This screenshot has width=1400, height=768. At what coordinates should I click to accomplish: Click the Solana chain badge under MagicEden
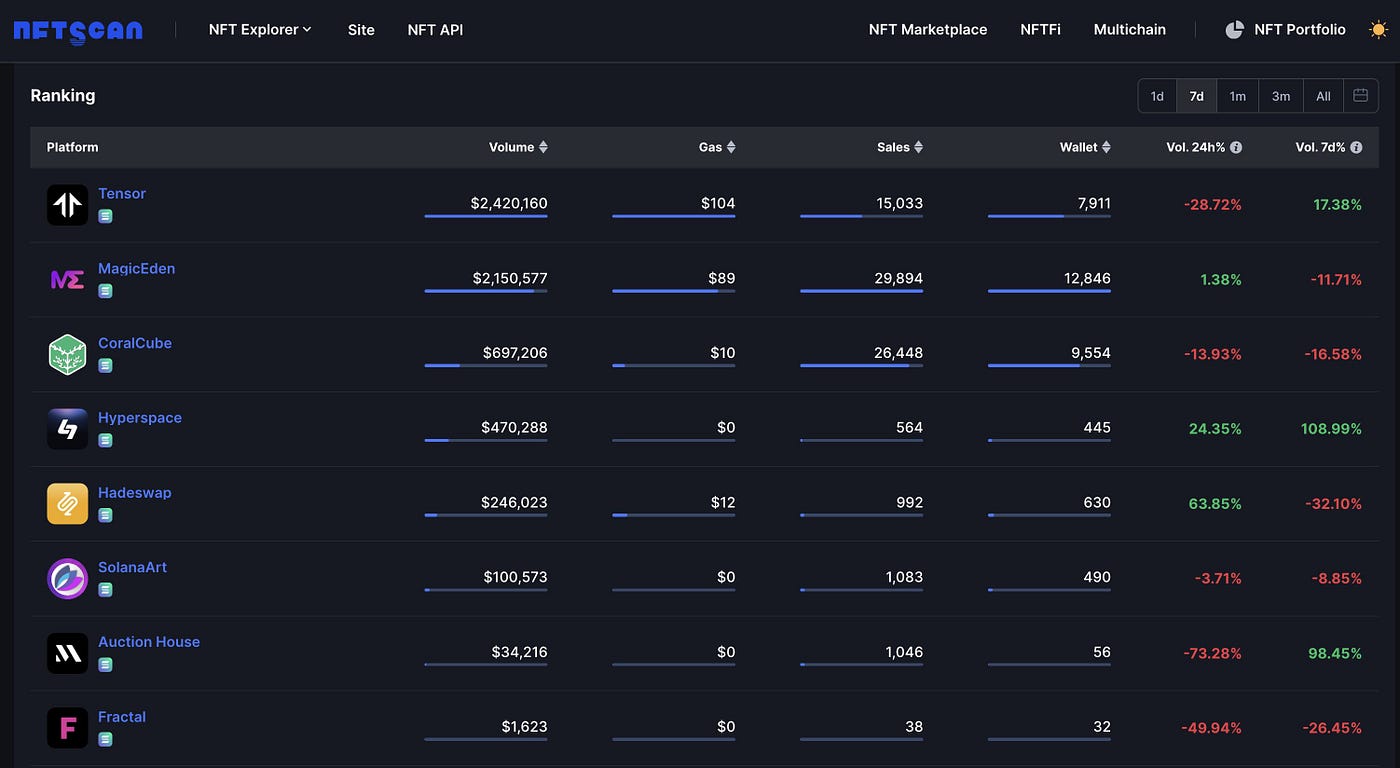pyautogui.click(x=105, y=291)
